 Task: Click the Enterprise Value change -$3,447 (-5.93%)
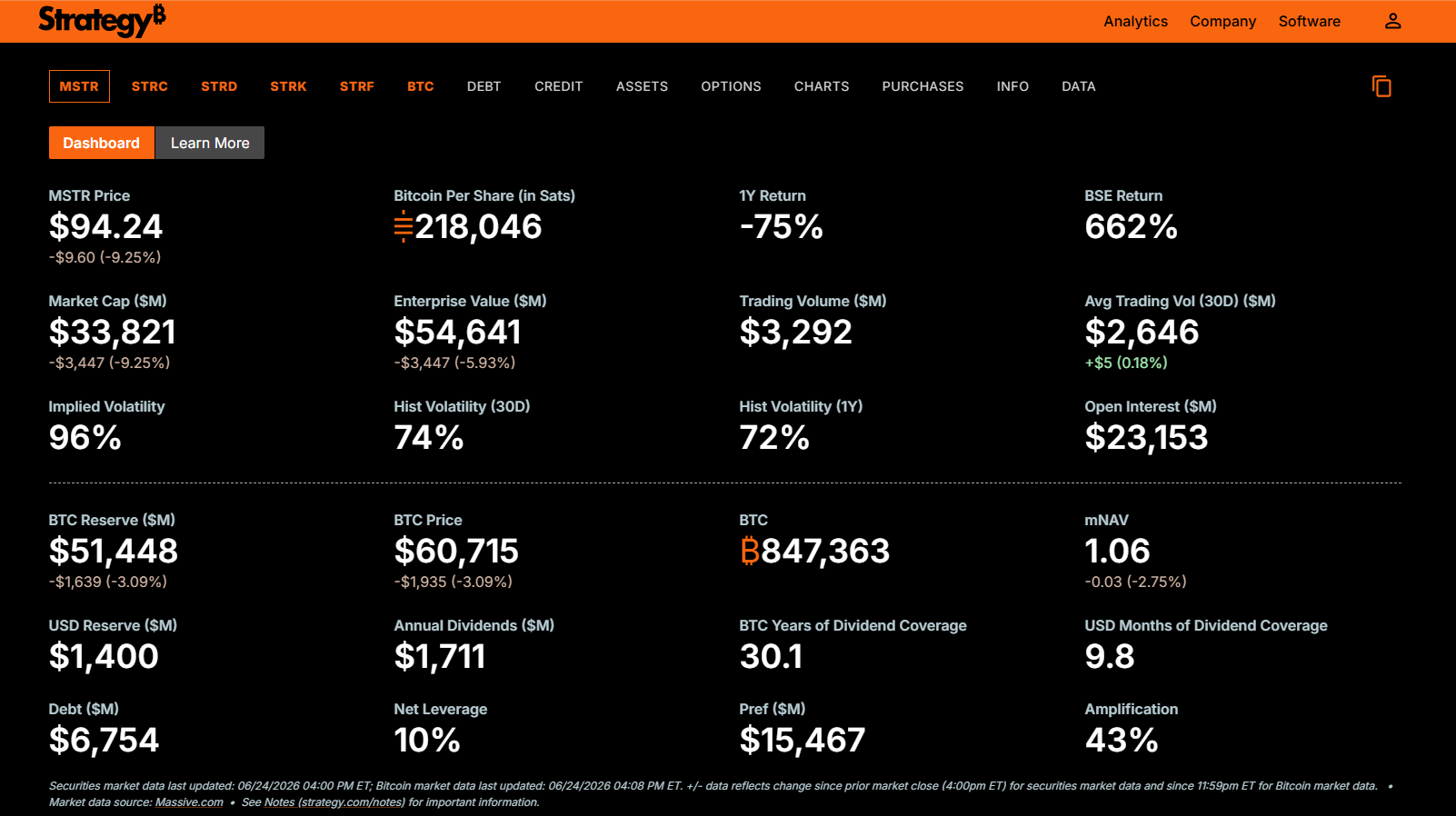point(454,363)
